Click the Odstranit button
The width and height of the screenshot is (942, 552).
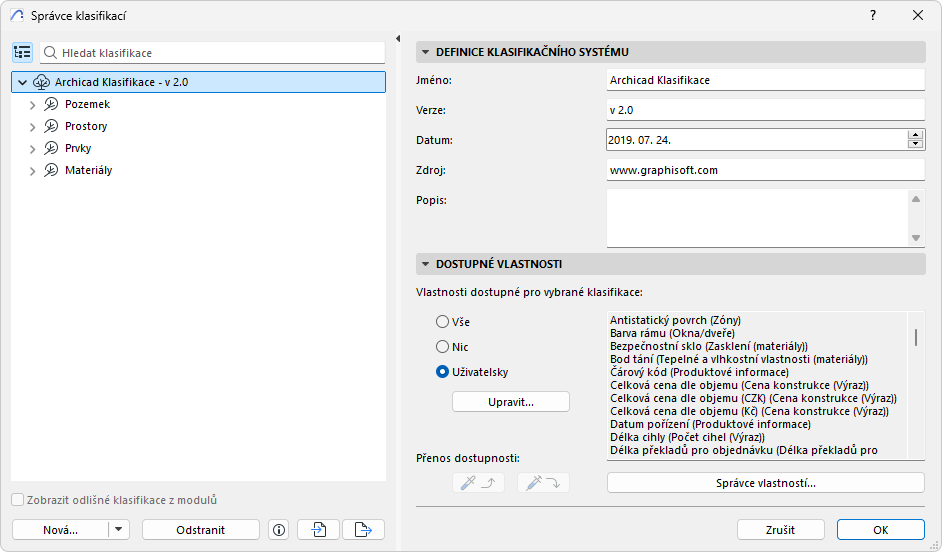[x=201, y=530]
